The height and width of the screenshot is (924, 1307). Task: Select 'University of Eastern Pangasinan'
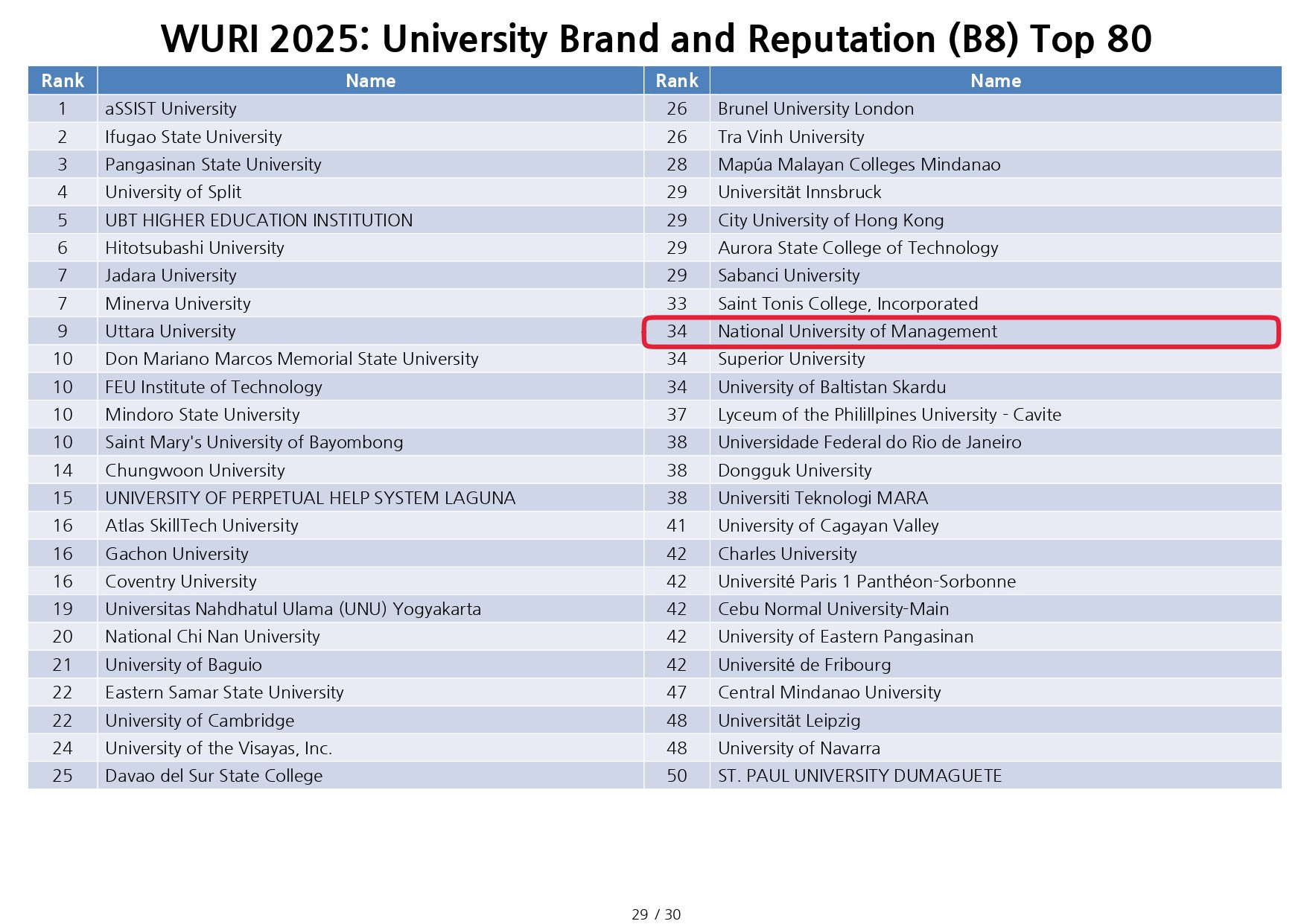[x=845, y=637]
